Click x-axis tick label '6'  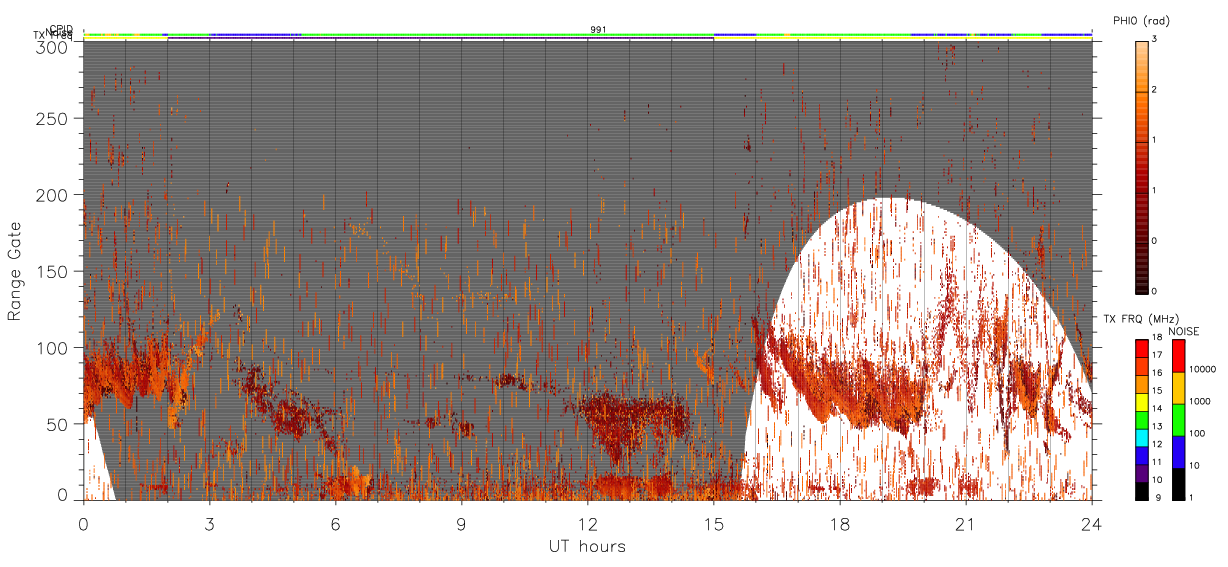point(335,523)
